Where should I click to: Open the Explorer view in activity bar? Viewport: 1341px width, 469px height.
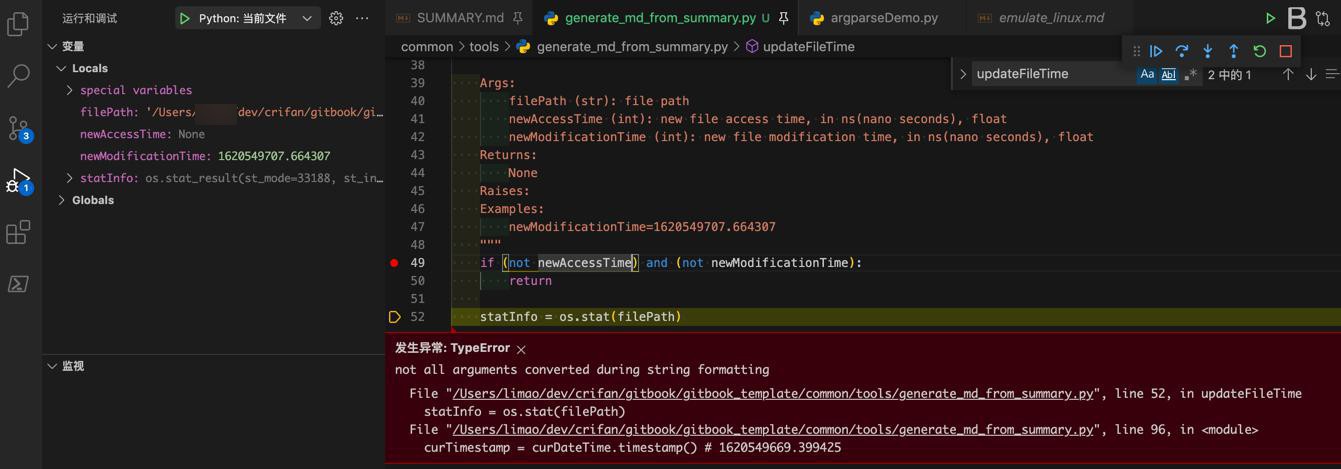(18, 22)
